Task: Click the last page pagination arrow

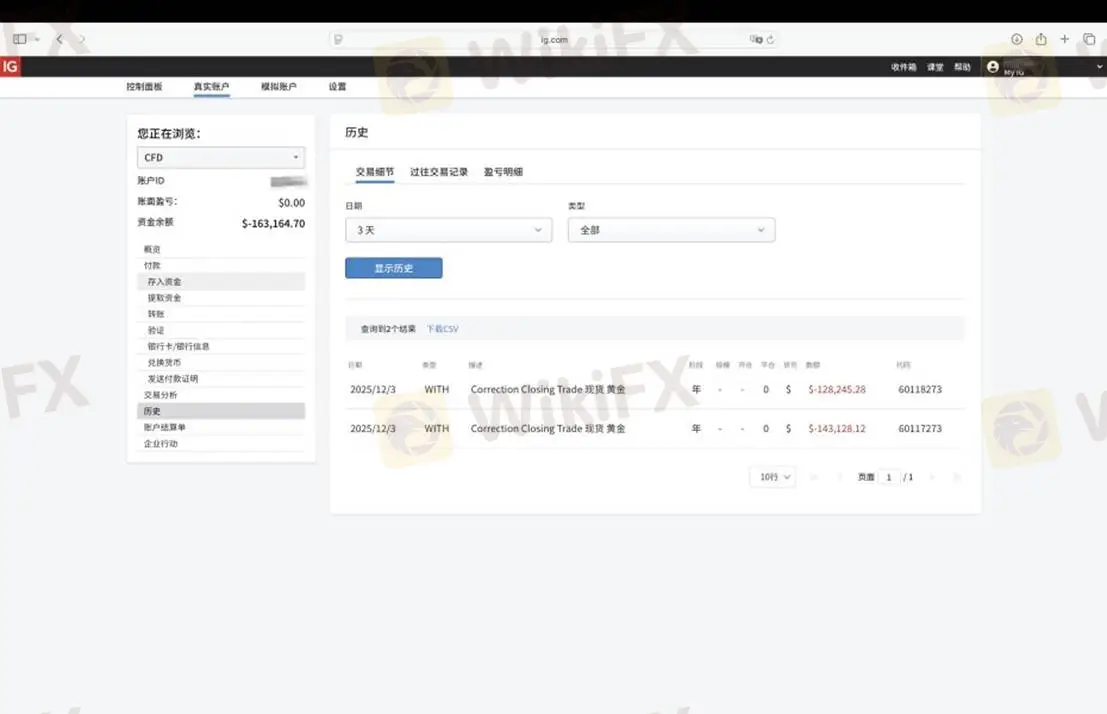Action: [x=957, y=477]
